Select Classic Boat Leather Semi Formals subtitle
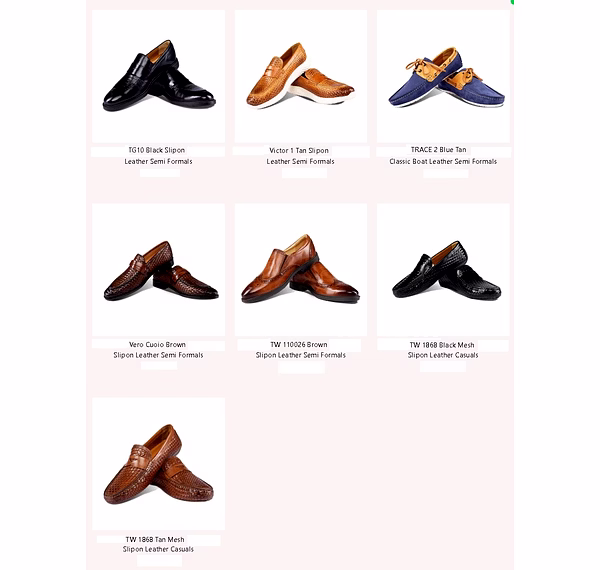Viewport: 600px width, 570px height. pyautogui.click(x=443, y=161)
